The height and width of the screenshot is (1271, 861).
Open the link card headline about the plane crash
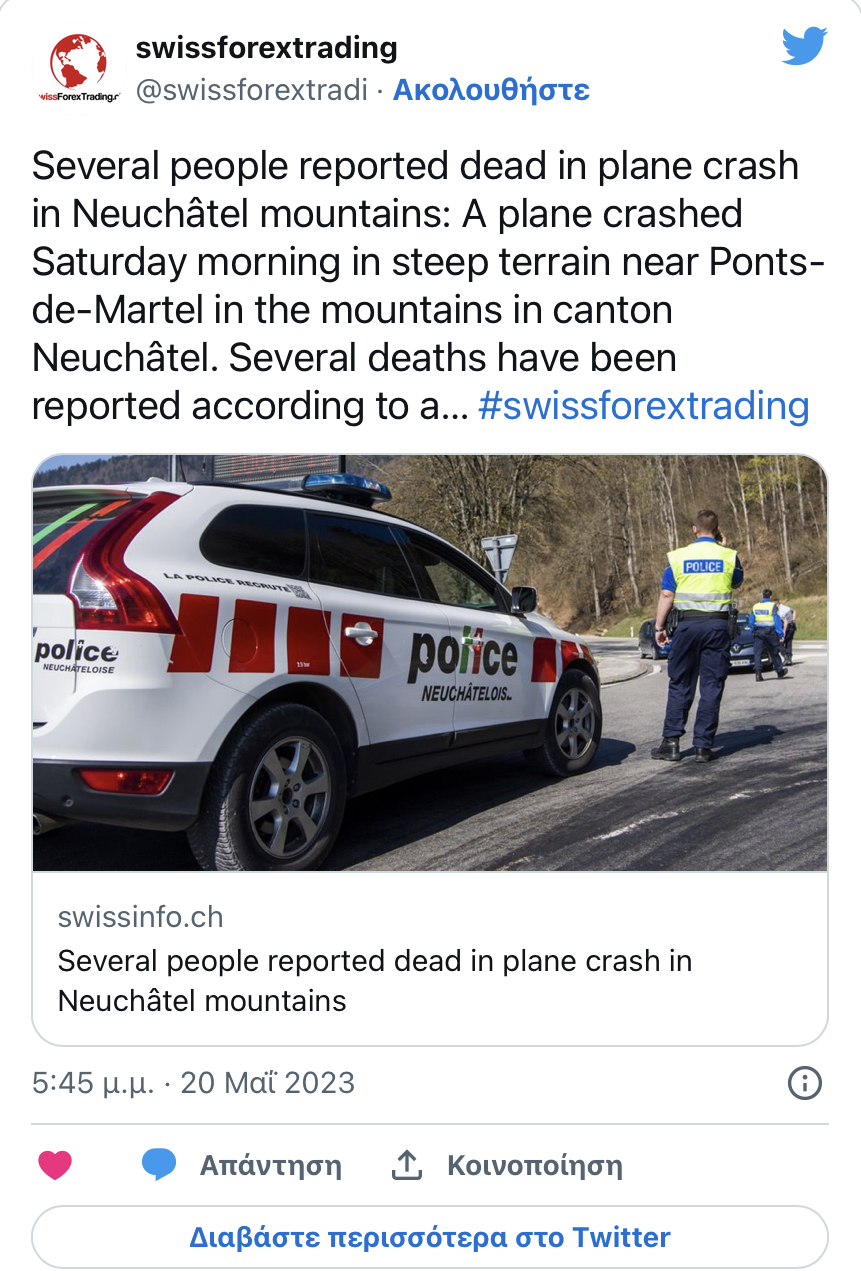click(375, 980)
